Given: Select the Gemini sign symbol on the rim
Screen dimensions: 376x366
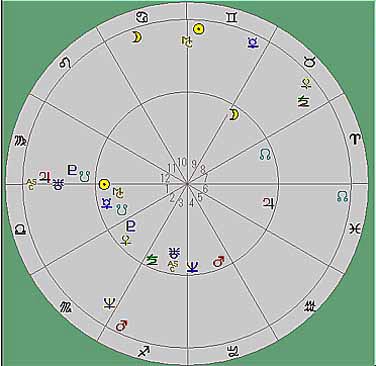Looking at the screenshot, I should click(x=232, y=17).
